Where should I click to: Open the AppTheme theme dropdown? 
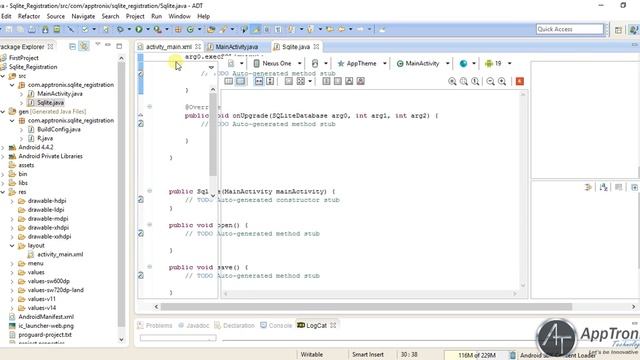pyautogui.click(x=362, y=63)
